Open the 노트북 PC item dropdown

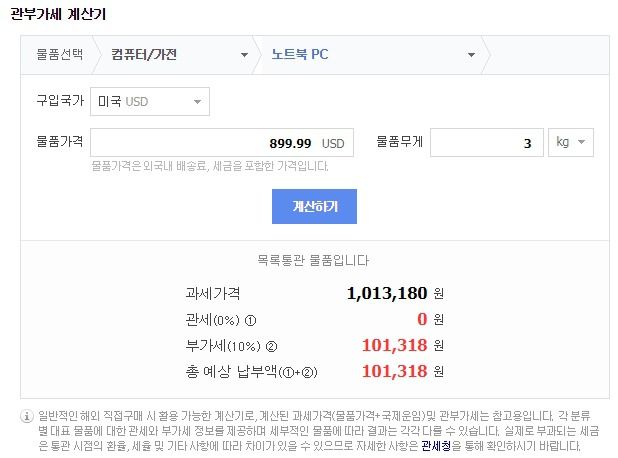(373, 55)
